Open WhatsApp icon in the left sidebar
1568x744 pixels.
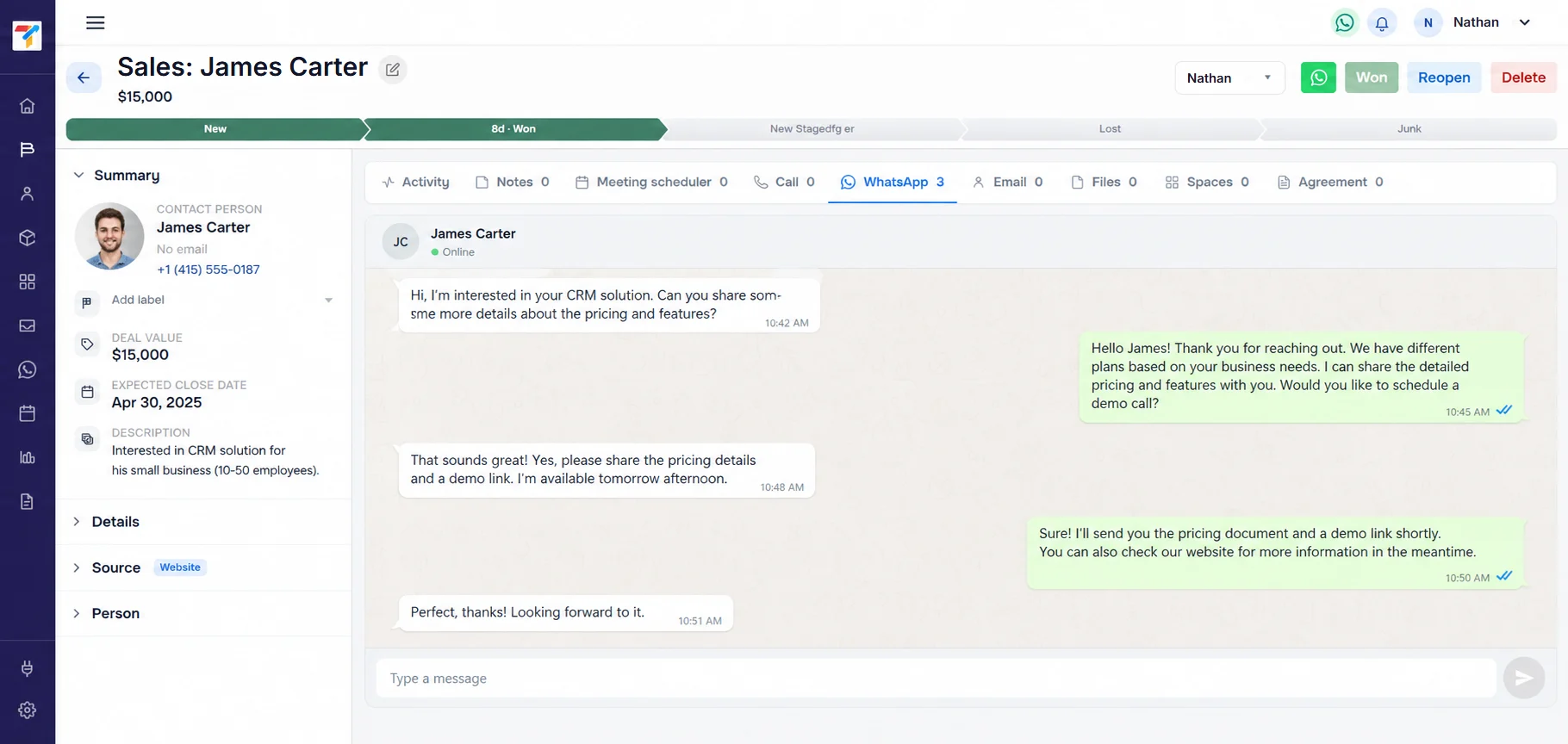(x=28, y=369)
